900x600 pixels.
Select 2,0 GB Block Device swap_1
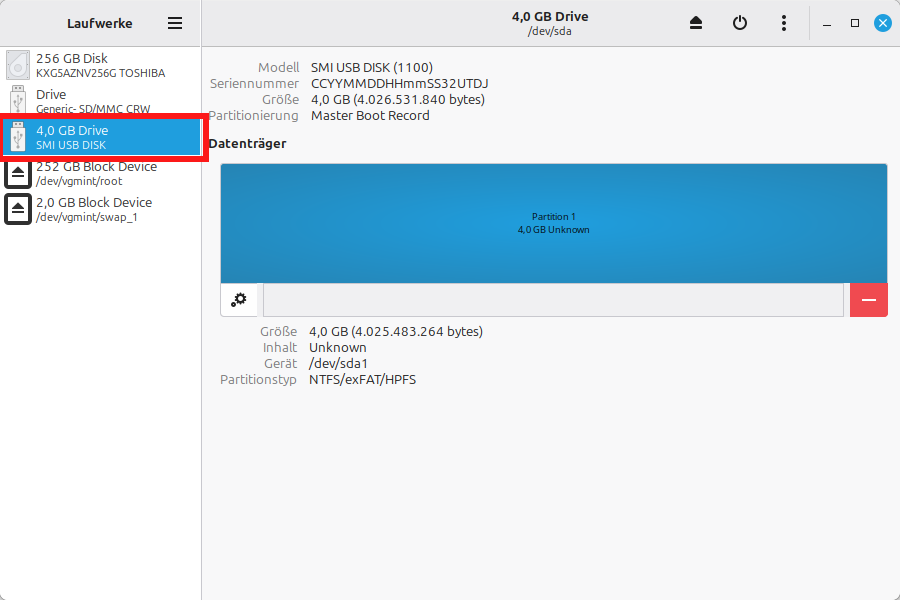click(100, 210)
